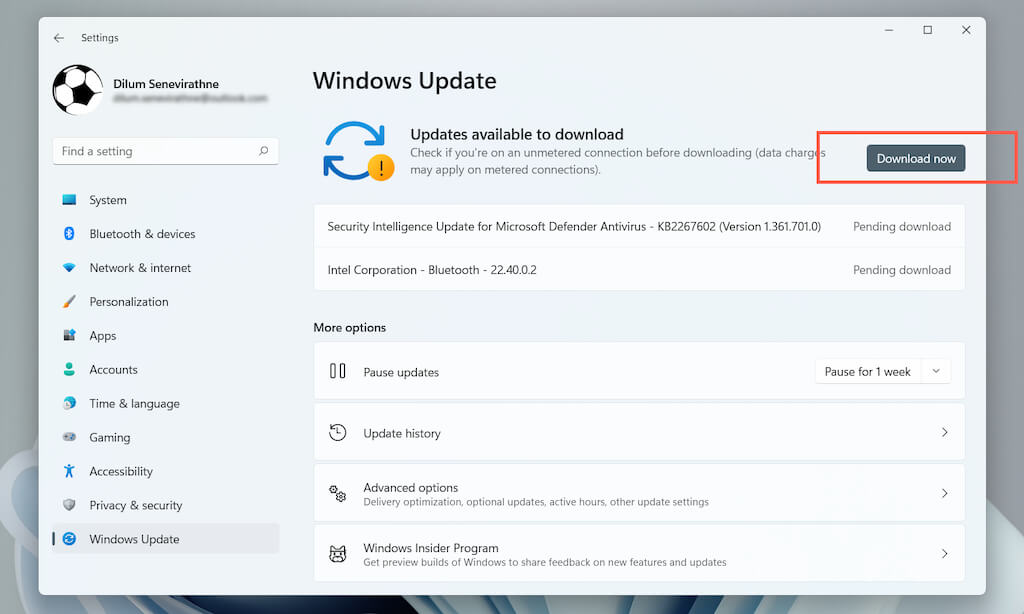Click Pause for 1 week button
The image size is (1024, 614).
(867, 372)
